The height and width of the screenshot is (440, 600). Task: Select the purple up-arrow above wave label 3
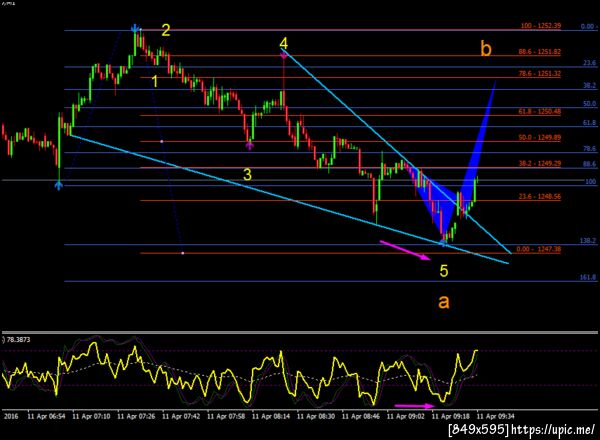249,146
